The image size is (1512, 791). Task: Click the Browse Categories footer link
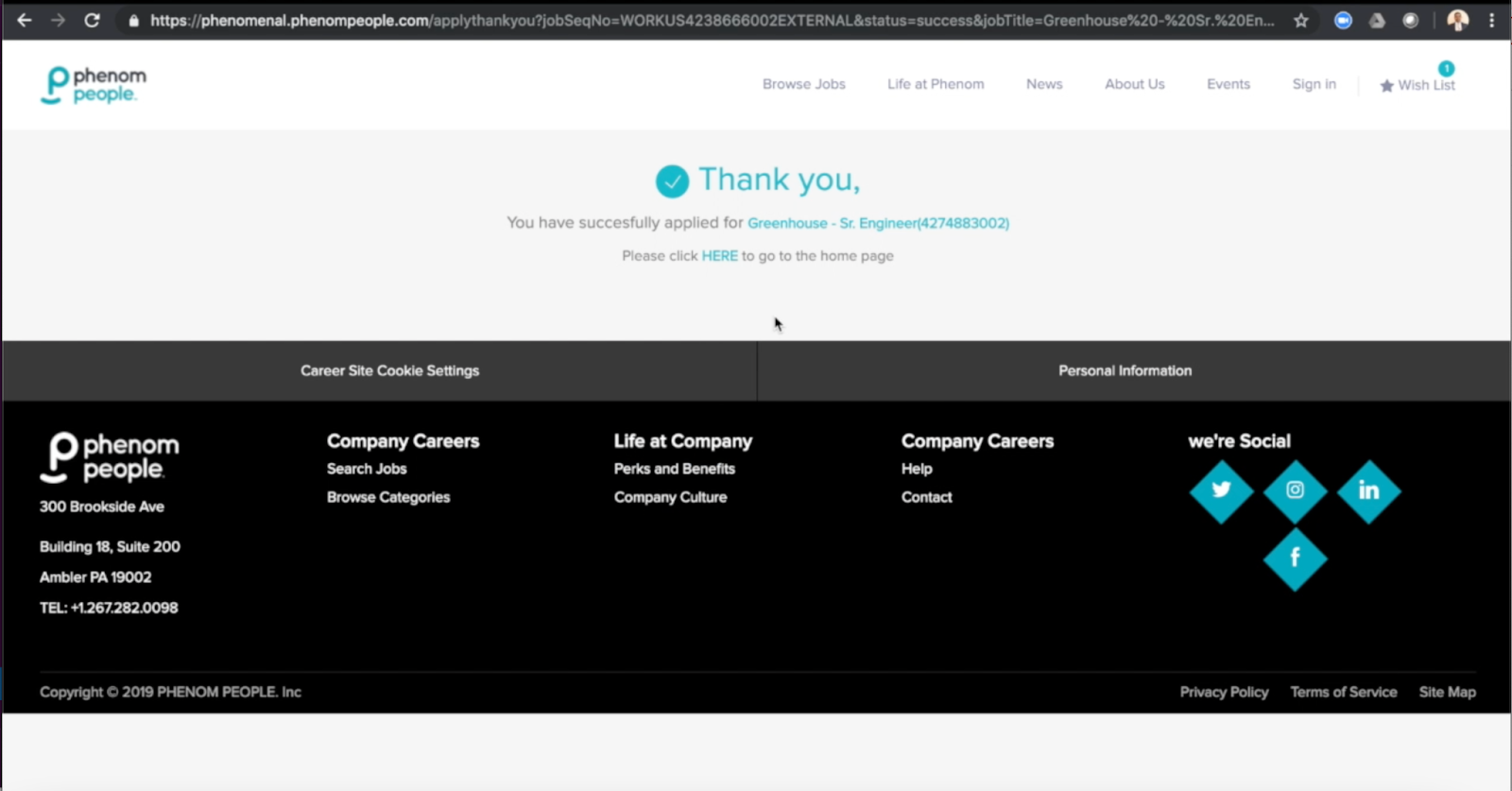click(x=388, y=497)
